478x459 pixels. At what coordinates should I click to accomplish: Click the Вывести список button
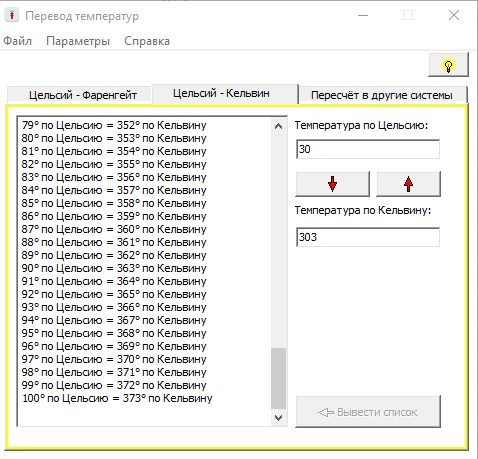point(368,412)
